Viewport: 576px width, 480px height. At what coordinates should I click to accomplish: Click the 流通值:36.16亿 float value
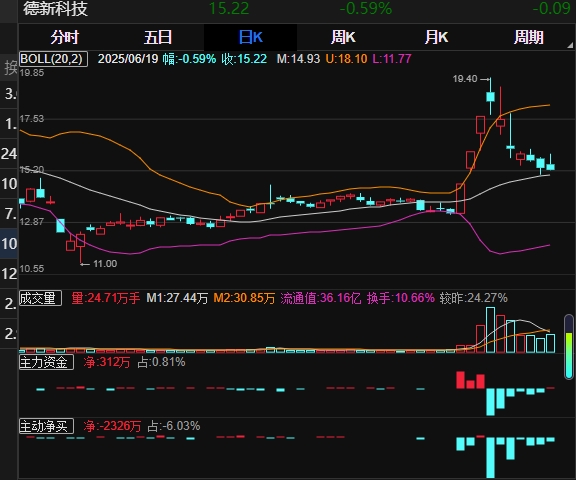[321, 298]
